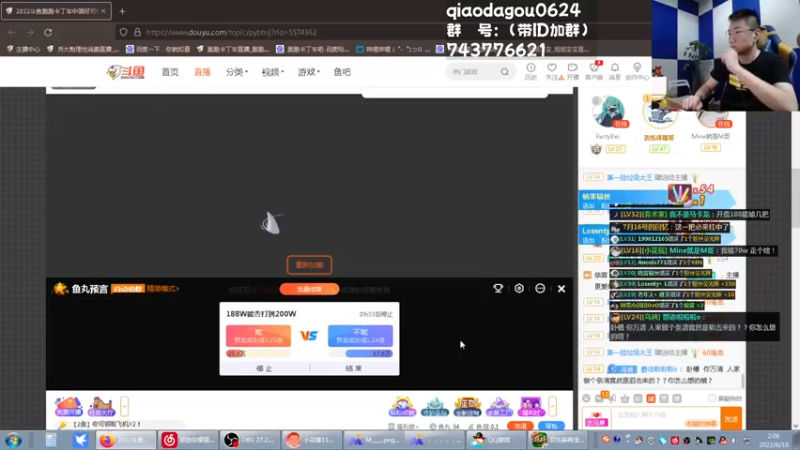Image resolution: width=800 pixels, height=450 pixels.
Task: Expand the 游戏 dropdown menu
Action: 309,72
